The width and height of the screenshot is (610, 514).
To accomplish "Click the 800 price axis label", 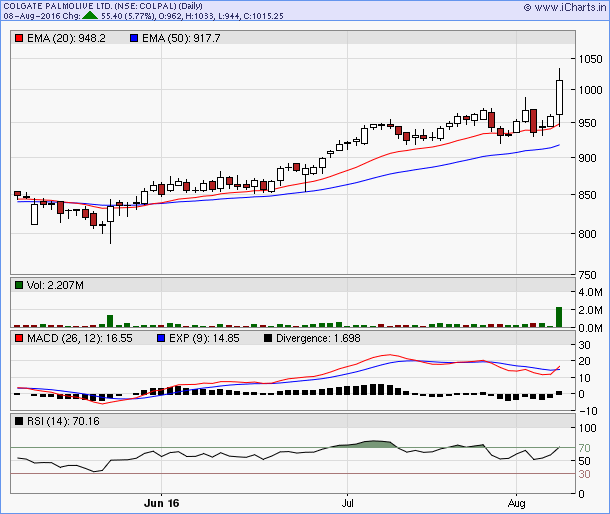I will click(587, 234).
